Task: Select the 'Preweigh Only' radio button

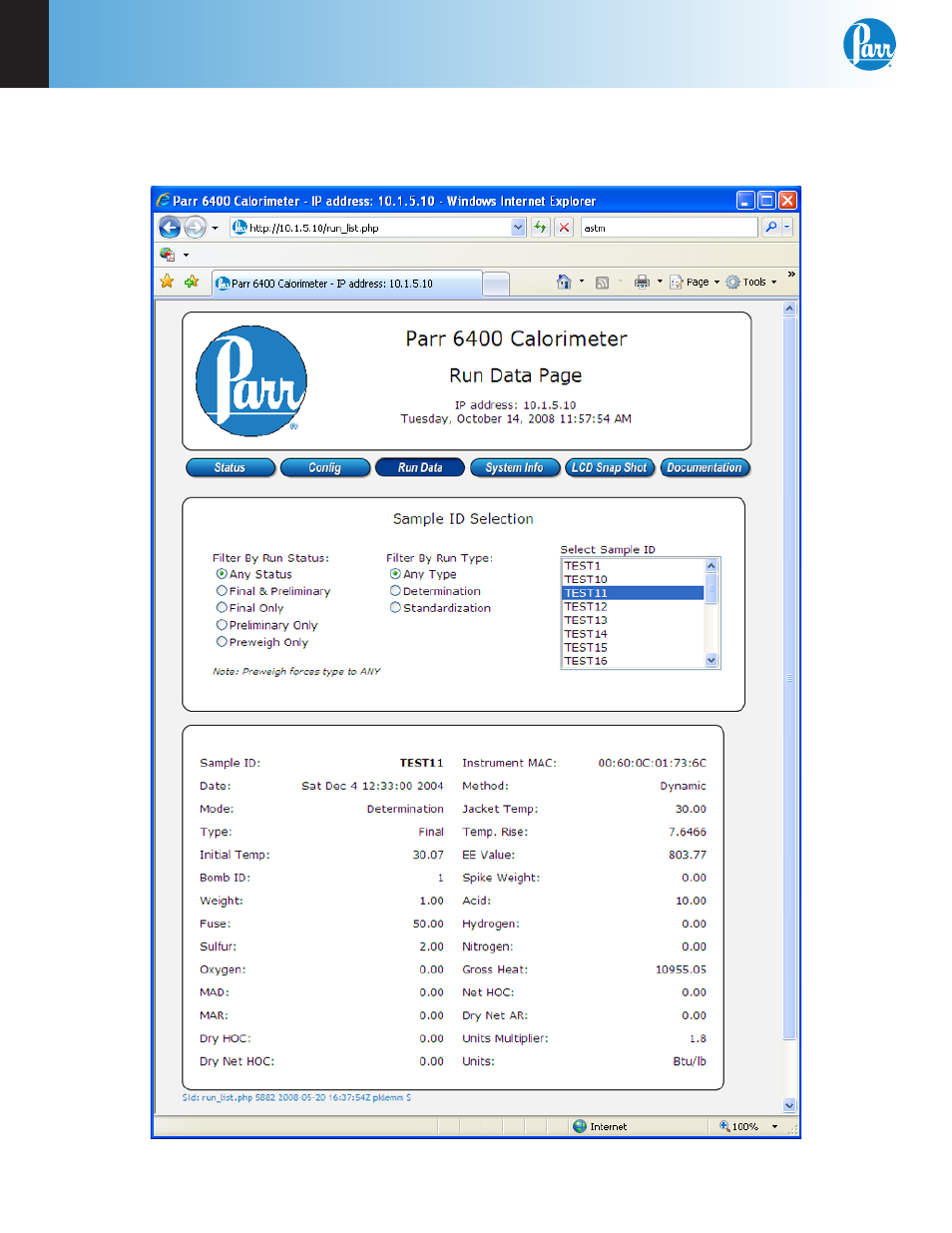Action: point(222,642)
